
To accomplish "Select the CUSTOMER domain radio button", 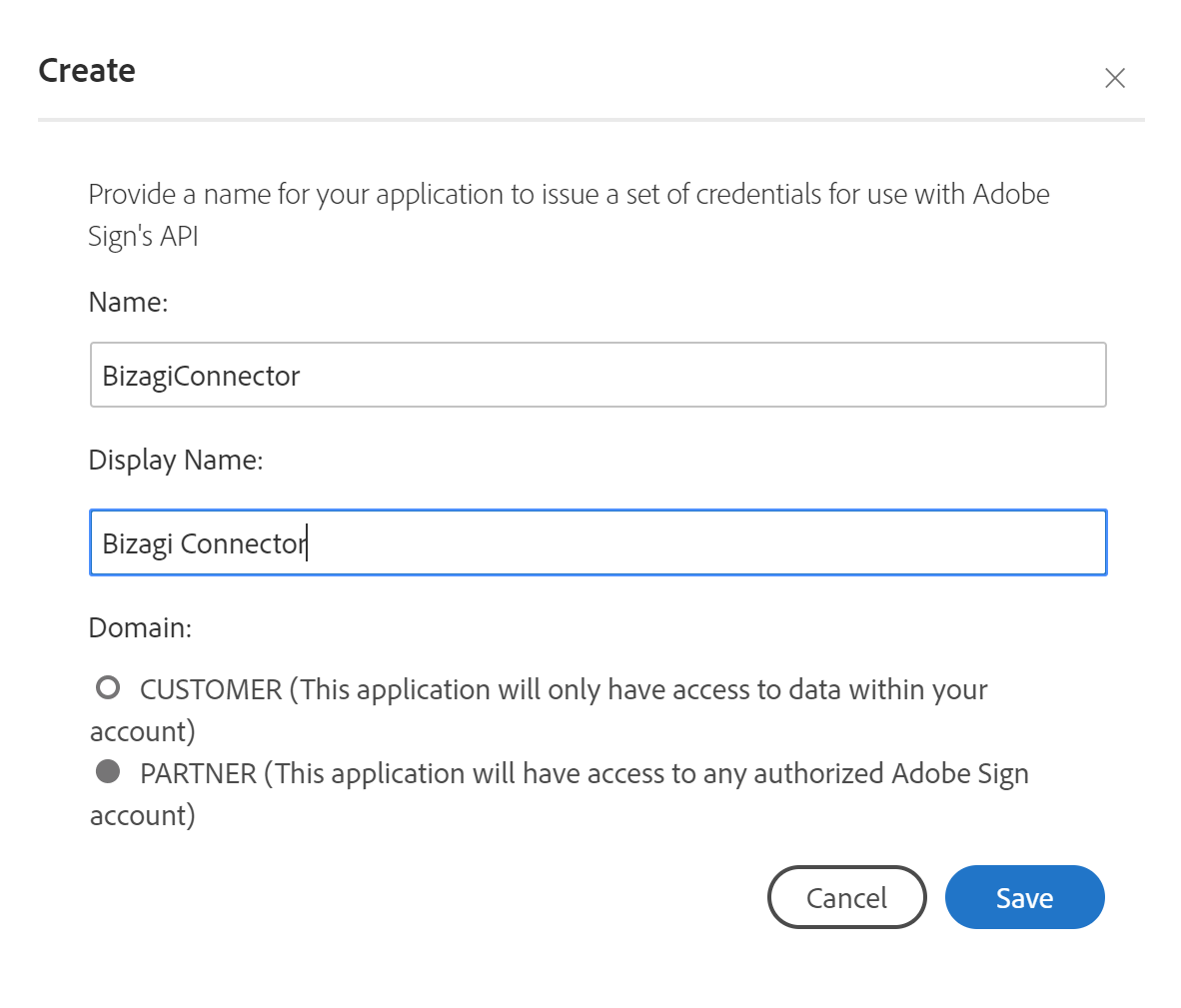I will [108, 687].
